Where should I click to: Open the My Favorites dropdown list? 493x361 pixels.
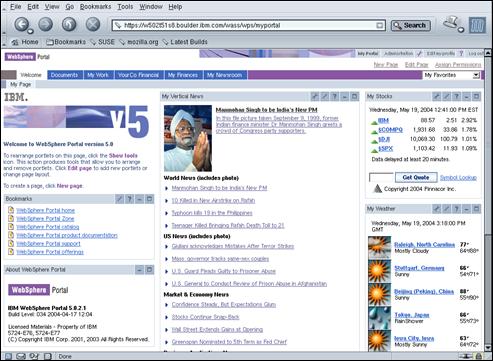click(476, 75)
